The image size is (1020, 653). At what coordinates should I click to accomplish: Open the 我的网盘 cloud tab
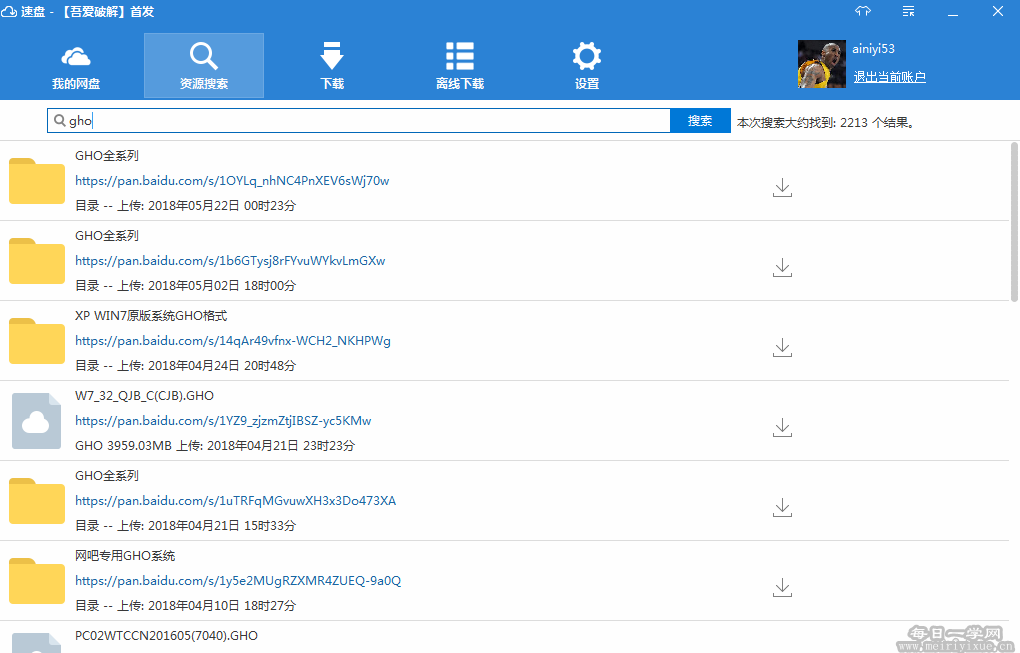tap(76, 66)
